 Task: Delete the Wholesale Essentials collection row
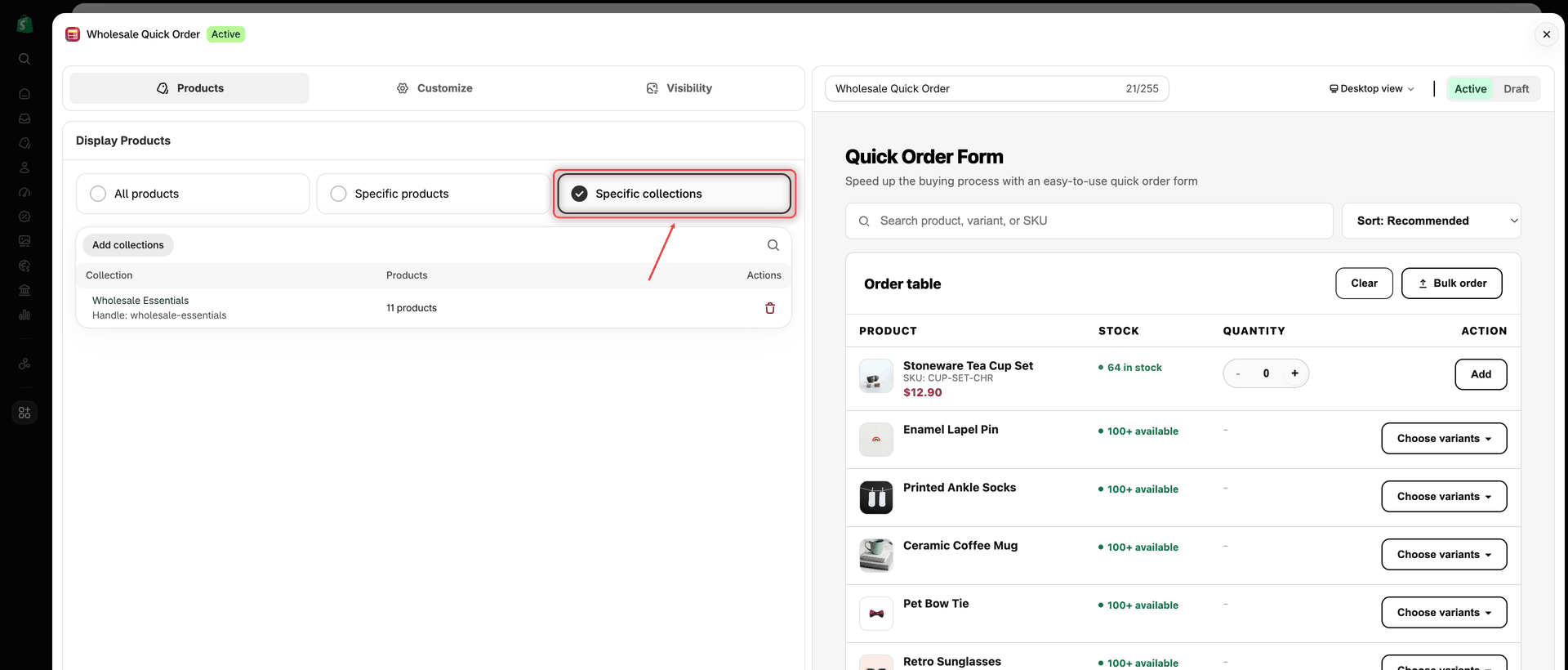pyautogui.click(x=770, y=308)
